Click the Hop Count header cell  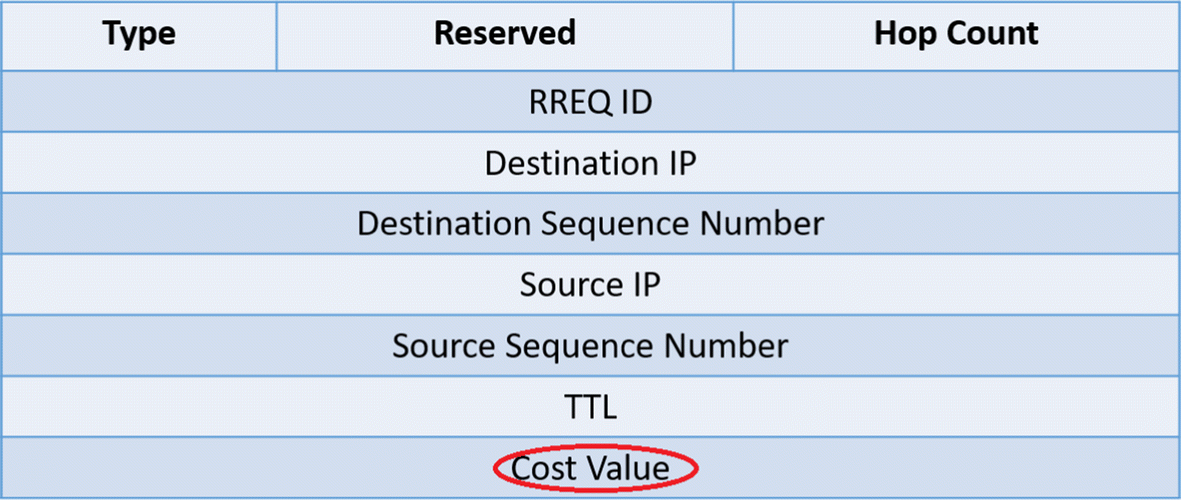(956, 35)
